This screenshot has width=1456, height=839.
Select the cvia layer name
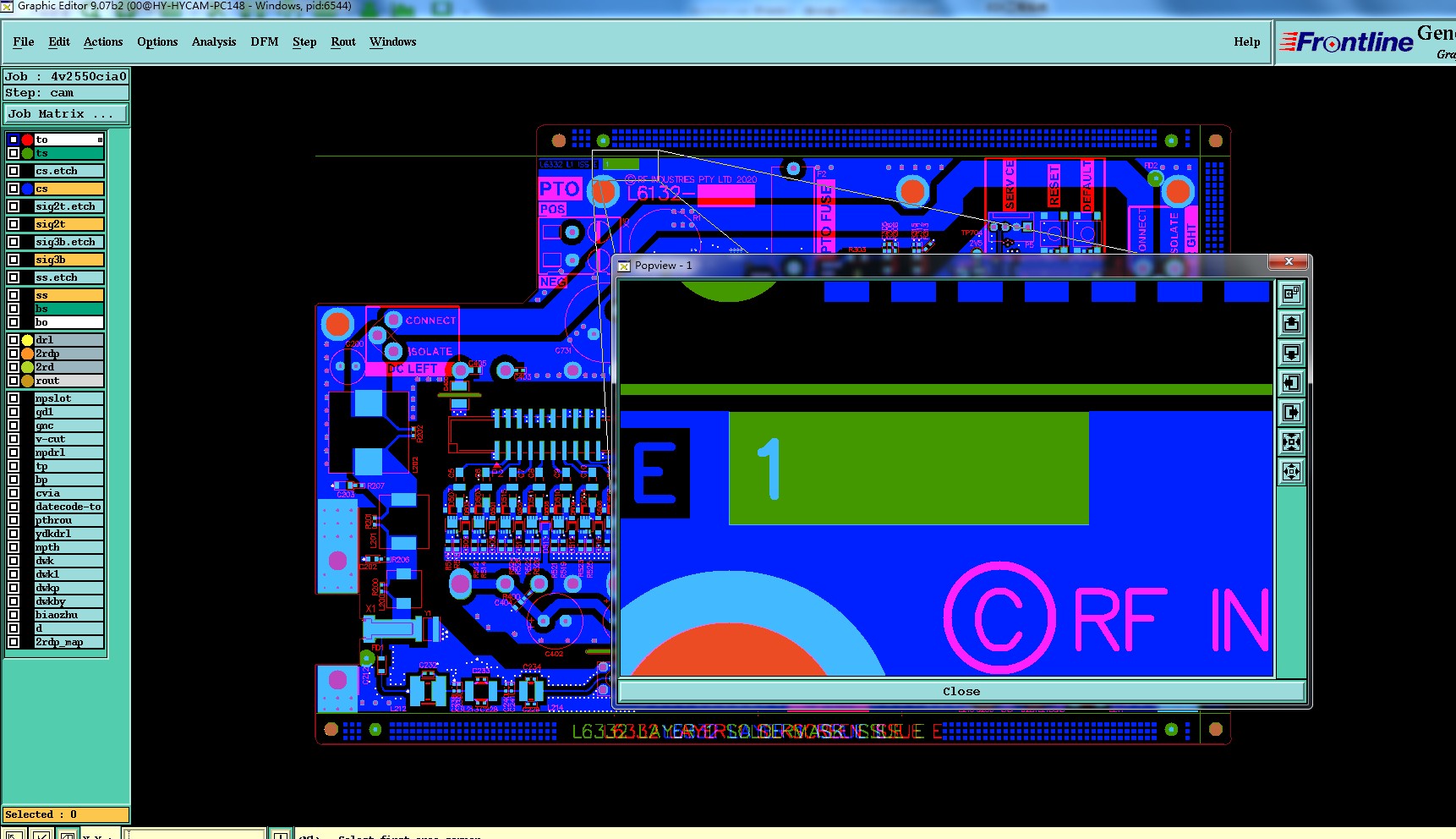(x=69, y=493)
